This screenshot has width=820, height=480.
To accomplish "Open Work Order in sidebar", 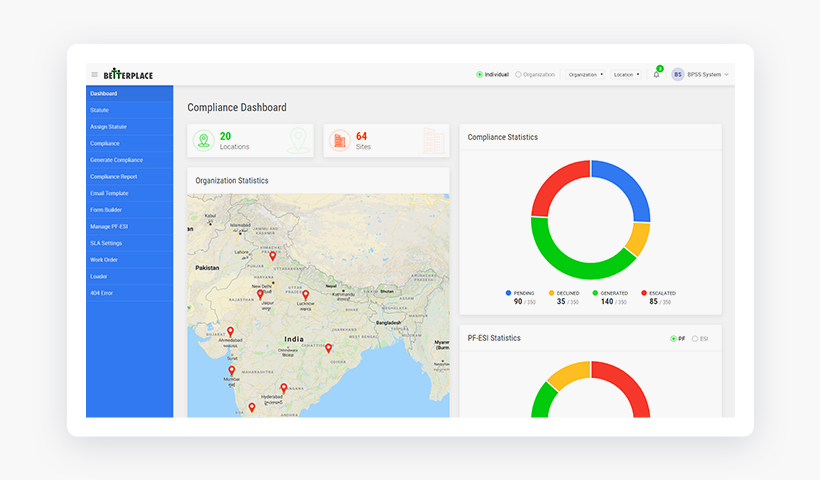I will click(x=130, y=260).
